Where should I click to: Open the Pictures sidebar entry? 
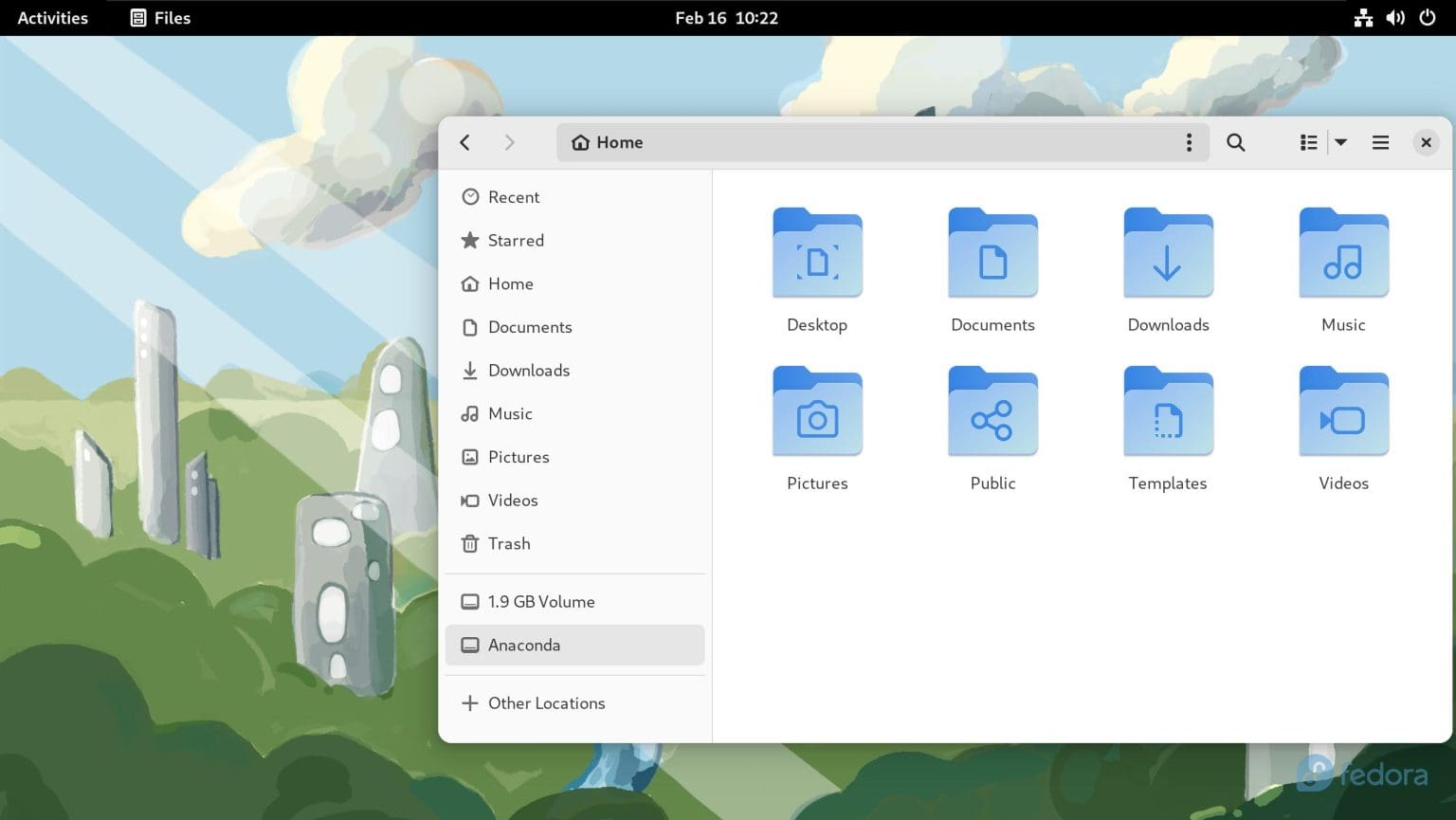point(519,457)
